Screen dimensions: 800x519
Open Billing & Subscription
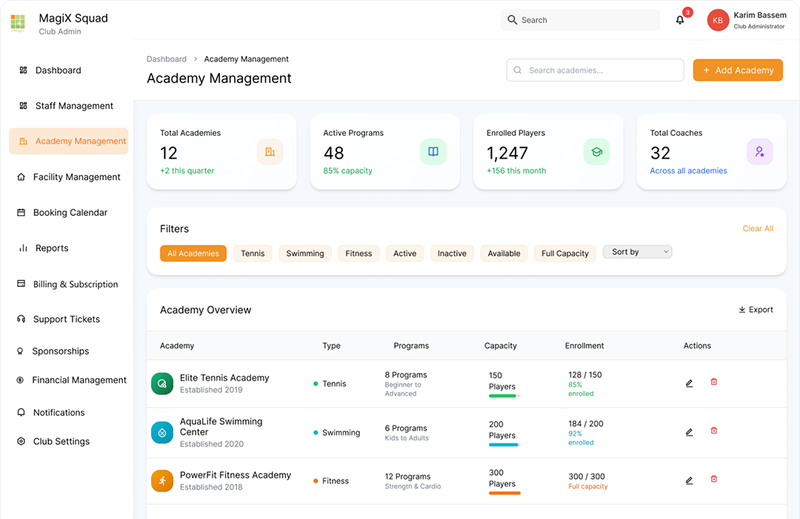point(67,284)
